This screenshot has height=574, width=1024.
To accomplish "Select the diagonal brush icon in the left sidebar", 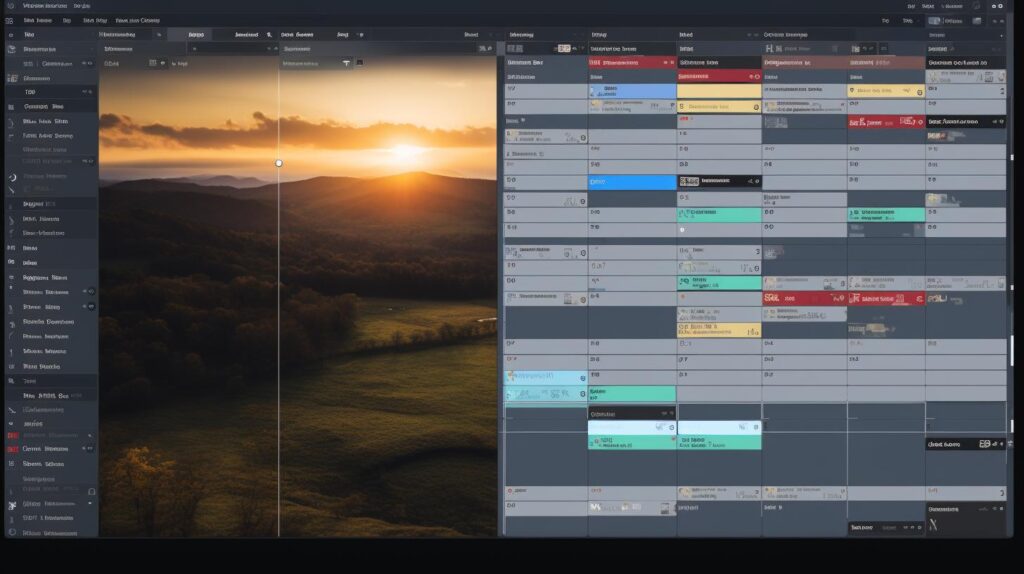I will [x=11, y=190].
